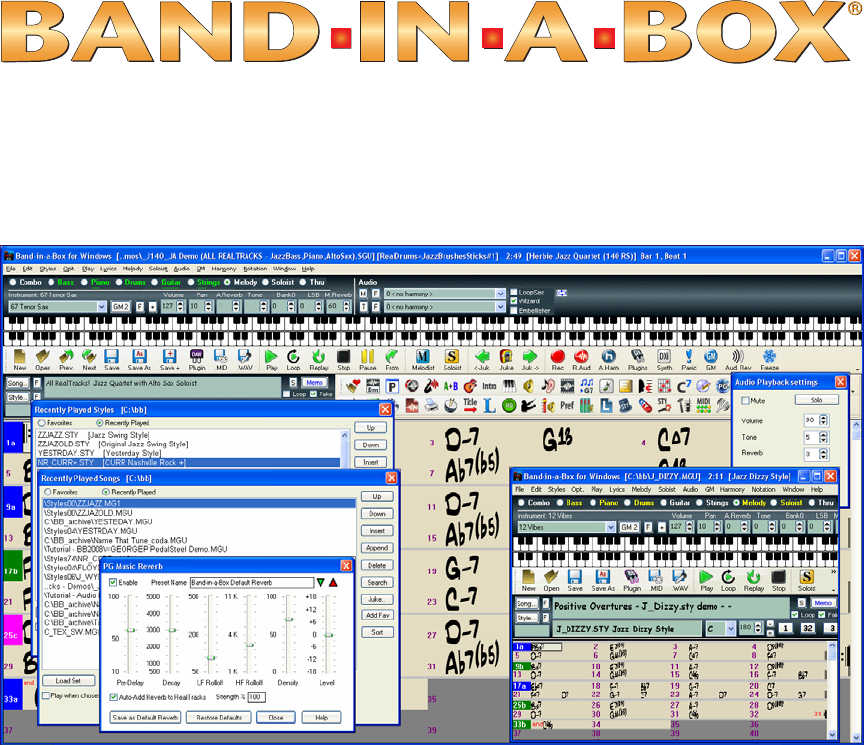864x745 pixels.
Task: Open the 67 Tenor Sax instrument dropdown
Action: tap(102, 306)
